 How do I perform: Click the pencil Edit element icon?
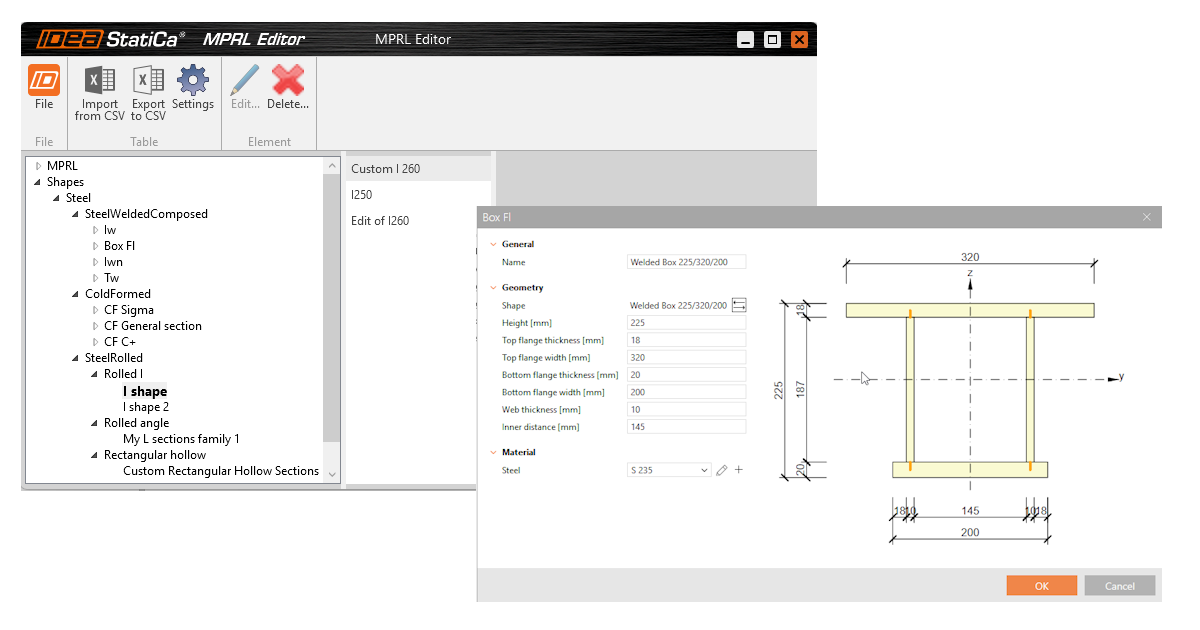click(x=243, y=82)
